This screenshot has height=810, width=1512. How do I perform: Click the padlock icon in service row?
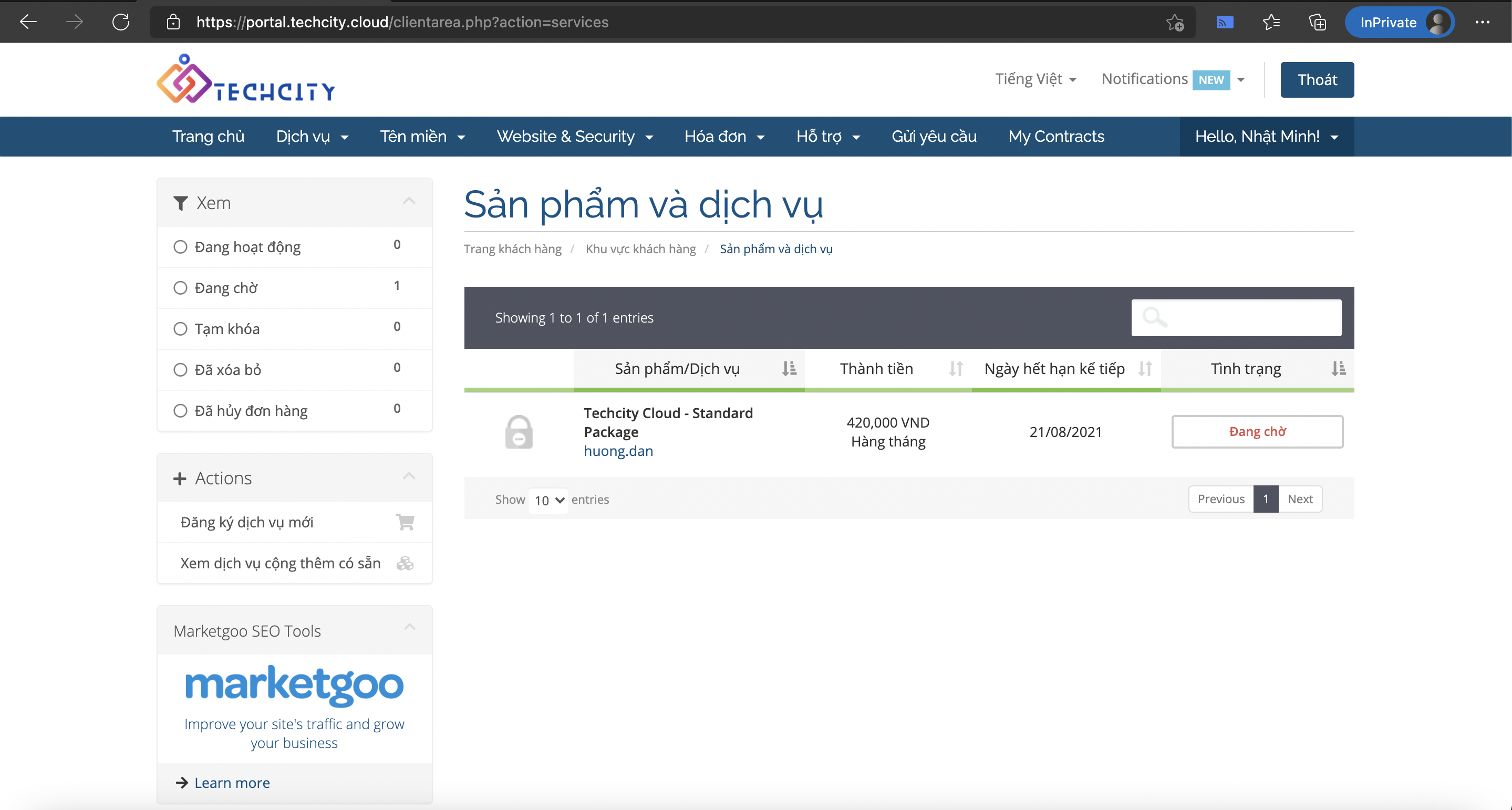click(519, 431)
